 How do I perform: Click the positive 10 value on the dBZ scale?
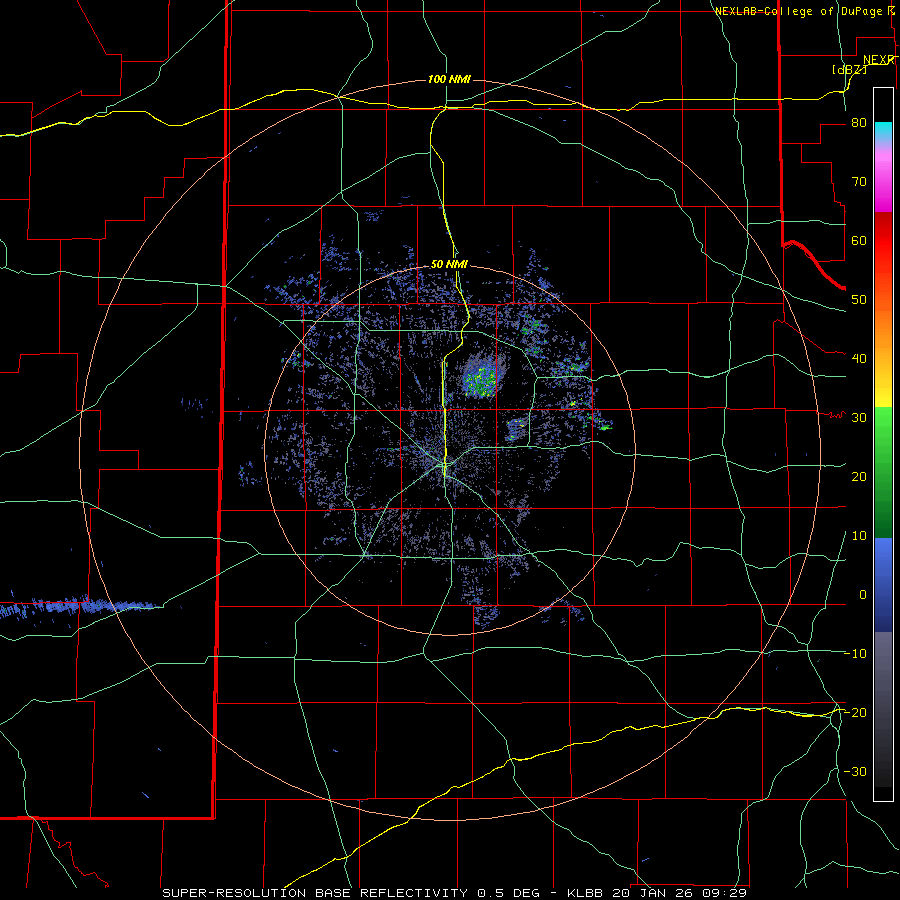[859, 536]
